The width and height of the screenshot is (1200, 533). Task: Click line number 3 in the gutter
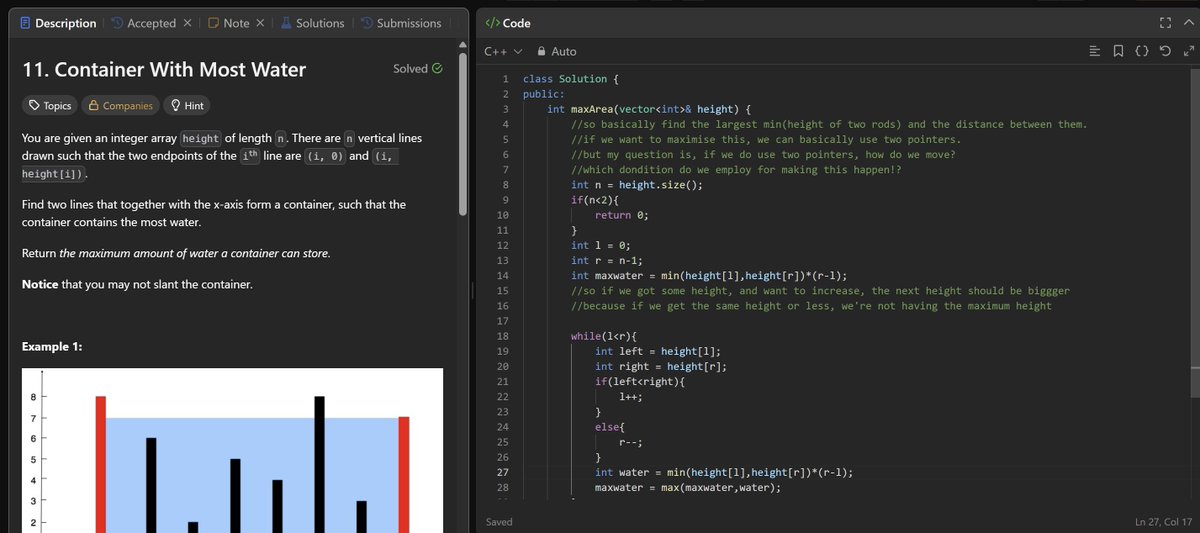coord(507,108)
